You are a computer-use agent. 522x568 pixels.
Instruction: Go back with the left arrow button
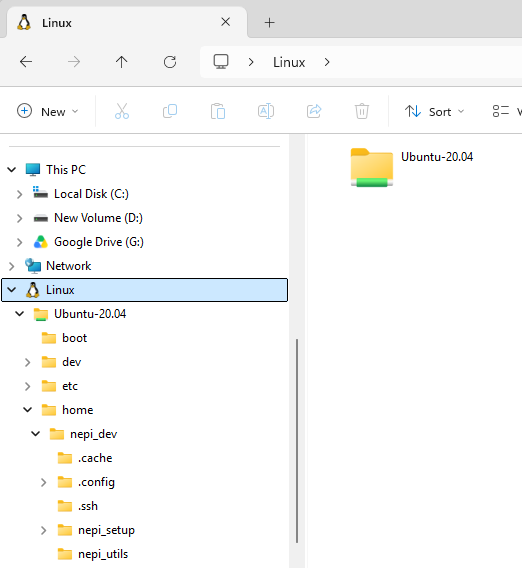pos(26,62)
